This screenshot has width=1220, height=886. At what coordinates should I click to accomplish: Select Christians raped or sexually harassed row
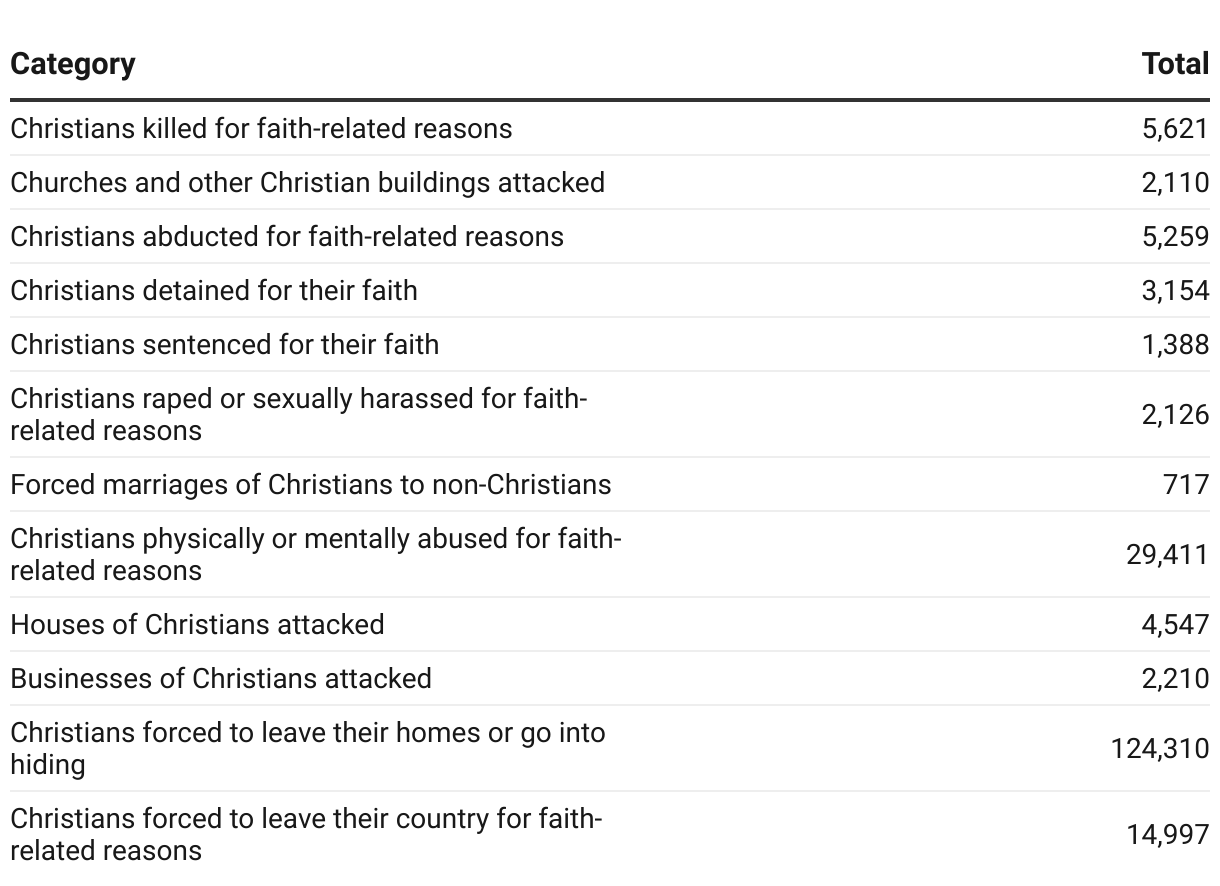pyautogui.click(x=610, y=414)
